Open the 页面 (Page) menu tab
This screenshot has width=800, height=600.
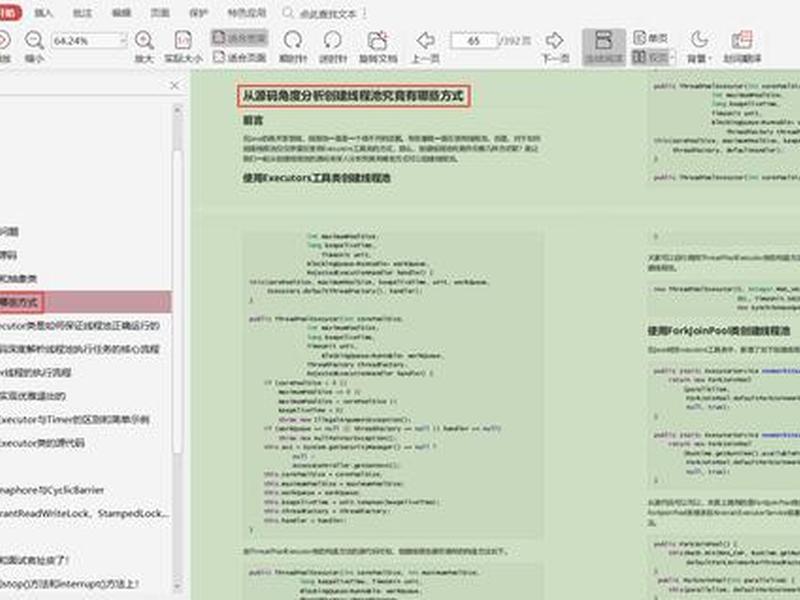click(160, 13)
